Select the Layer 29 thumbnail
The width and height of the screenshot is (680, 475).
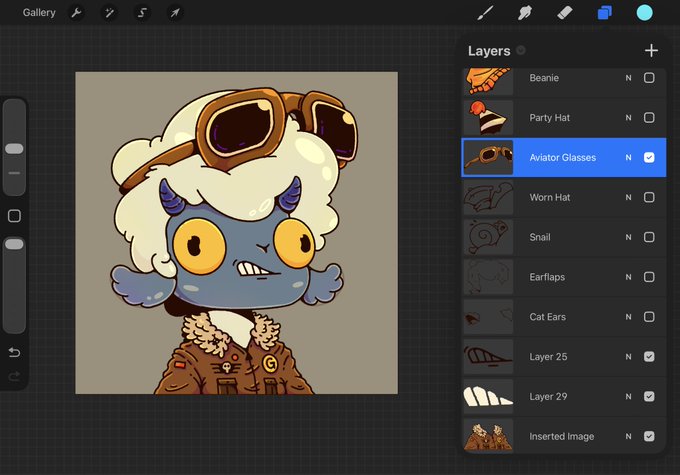pyautogui.click(x=488, y=396)
